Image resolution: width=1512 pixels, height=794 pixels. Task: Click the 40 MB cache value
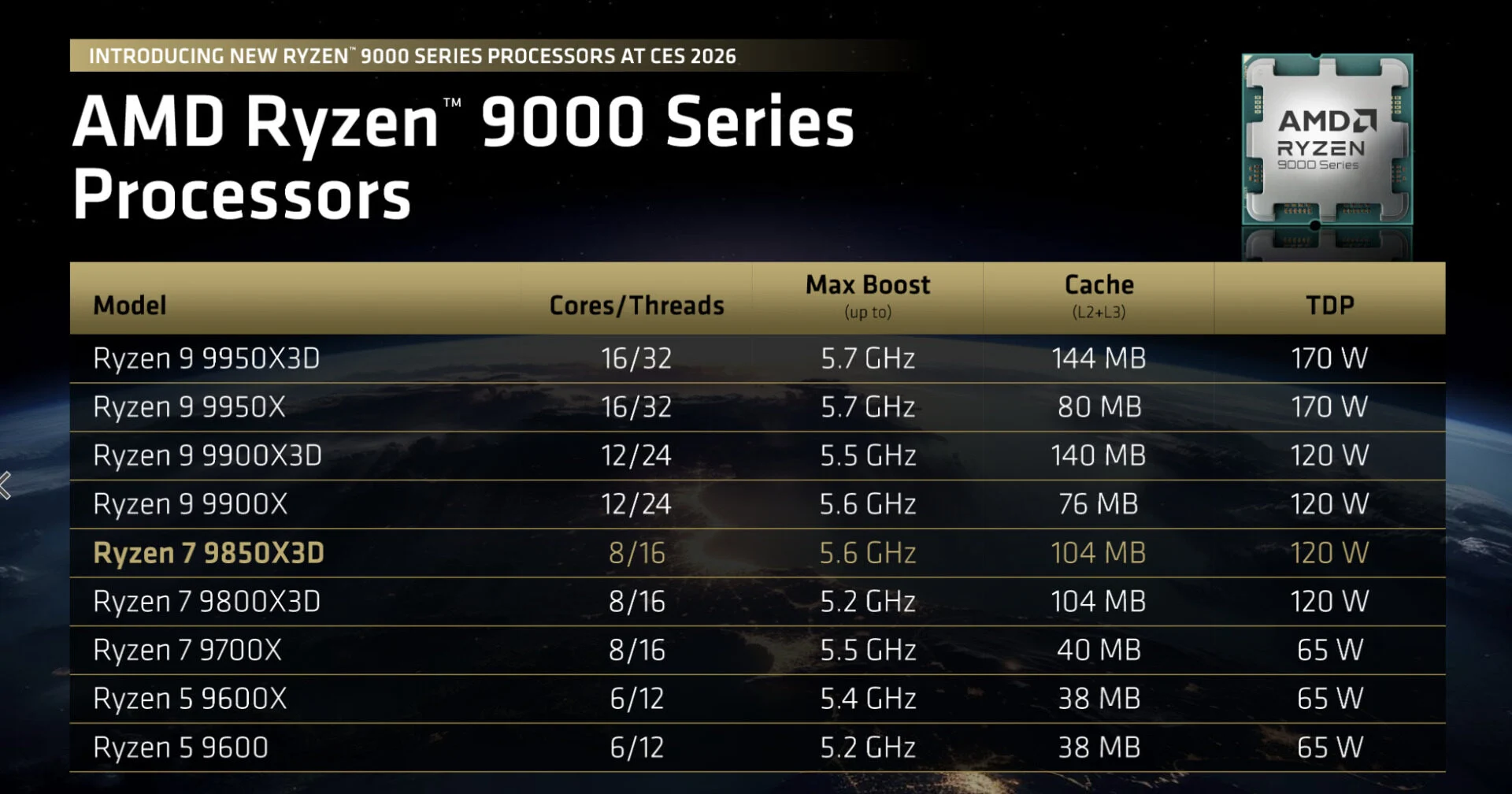click(x=1099, y=650)
